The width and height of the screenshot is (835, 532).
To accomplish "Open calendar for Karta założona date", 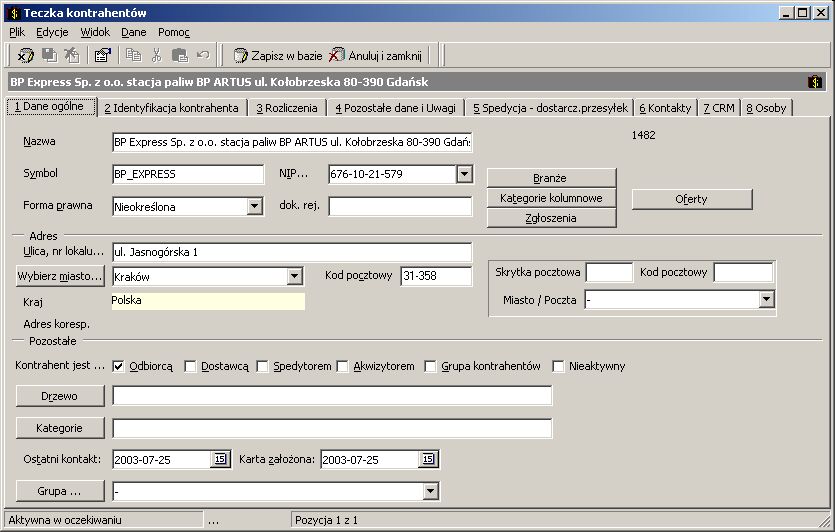I will (428, 459).
